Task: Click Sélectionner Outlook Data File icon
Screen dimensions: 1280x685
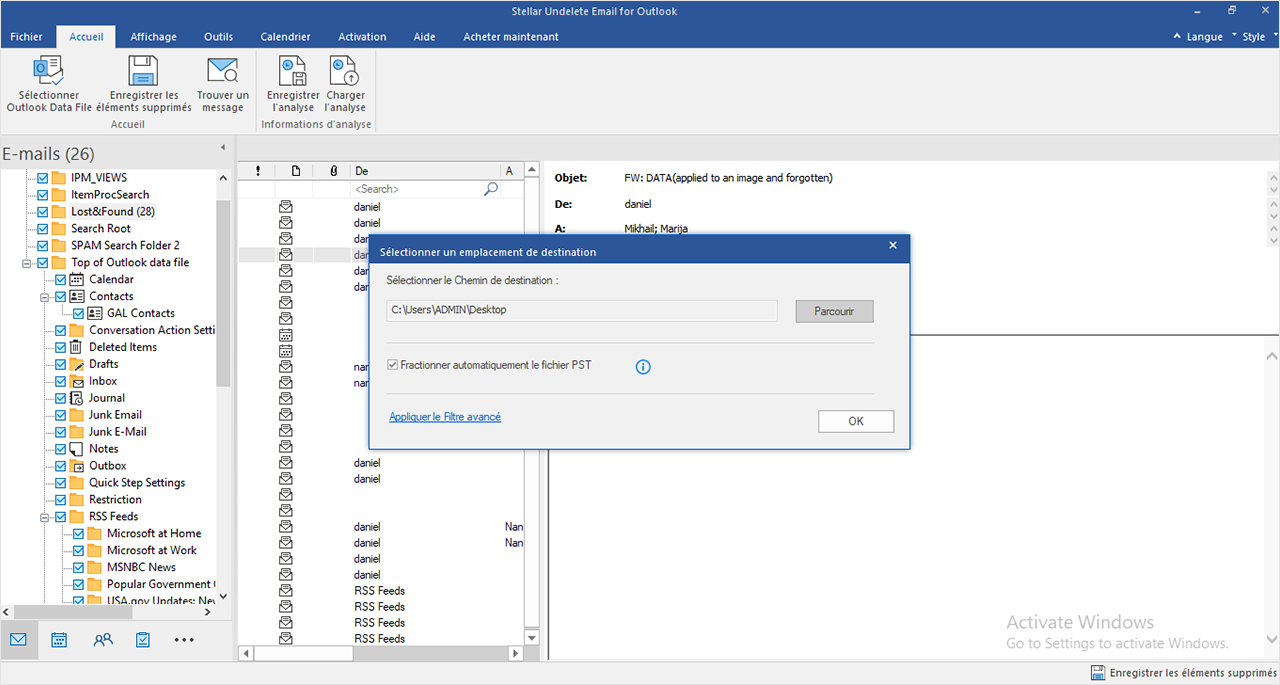Action: tap(48, 70)
